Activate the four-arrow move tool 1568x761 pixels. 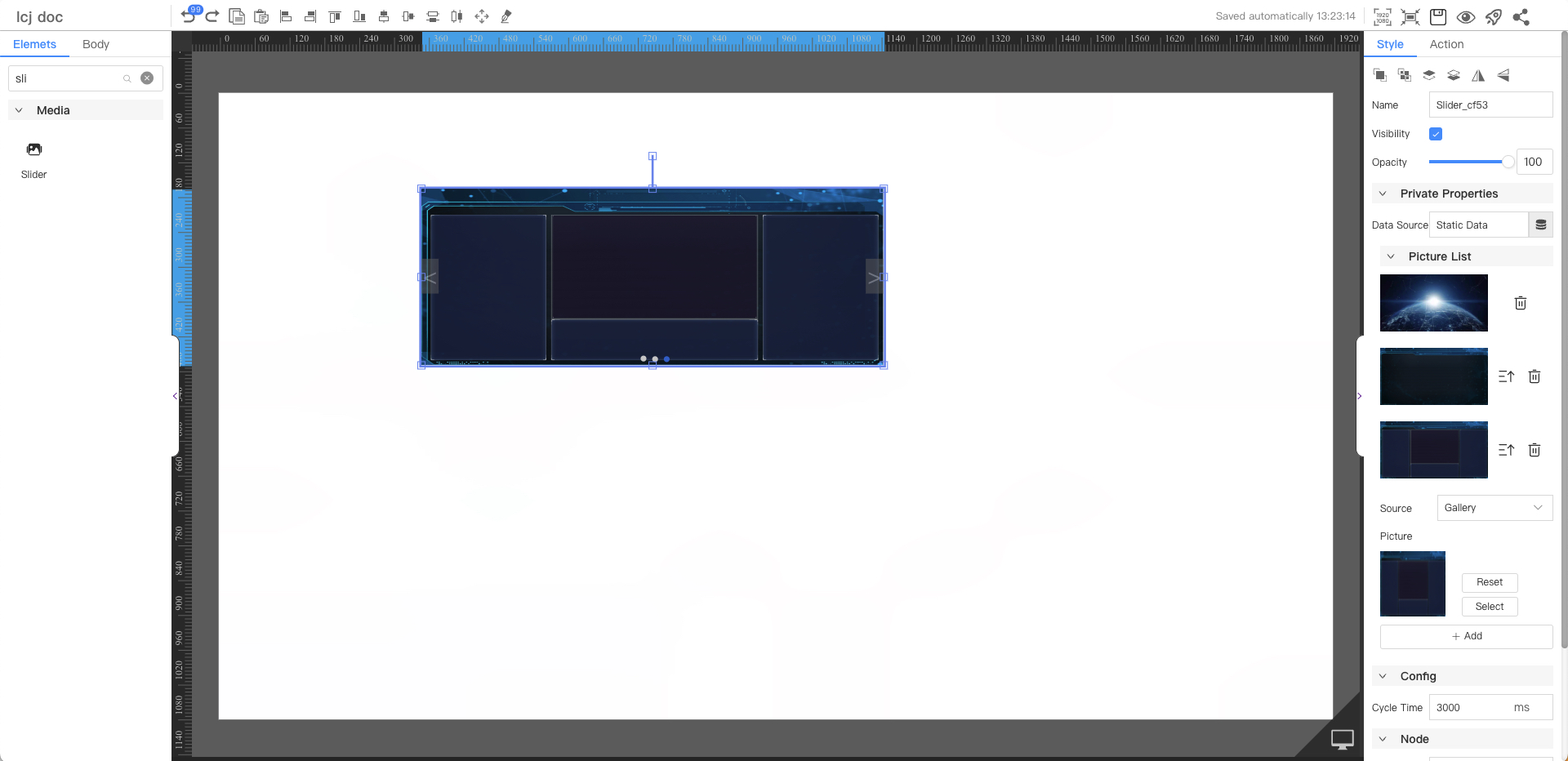tap(482, 16)
